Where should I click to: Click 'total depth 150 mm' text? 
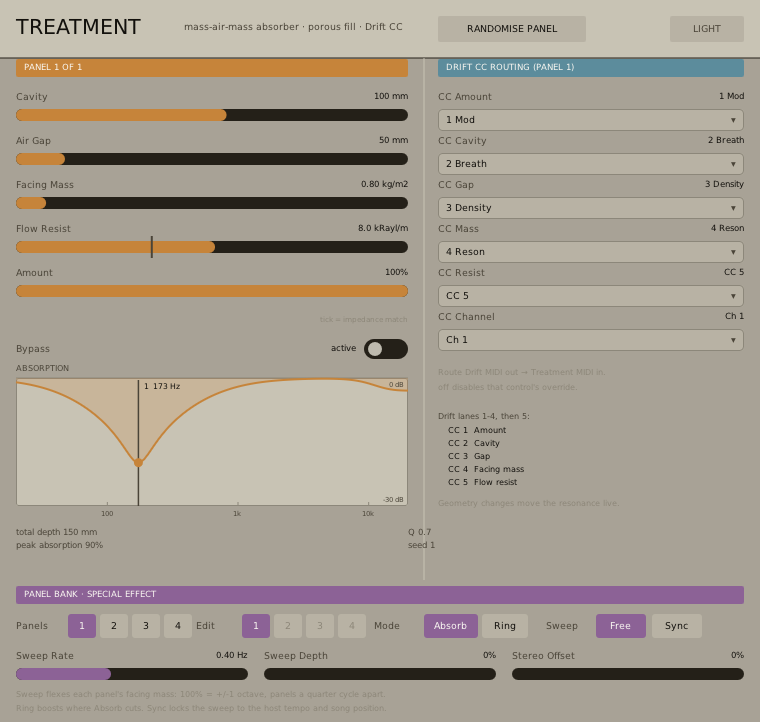tap(56, 532)
